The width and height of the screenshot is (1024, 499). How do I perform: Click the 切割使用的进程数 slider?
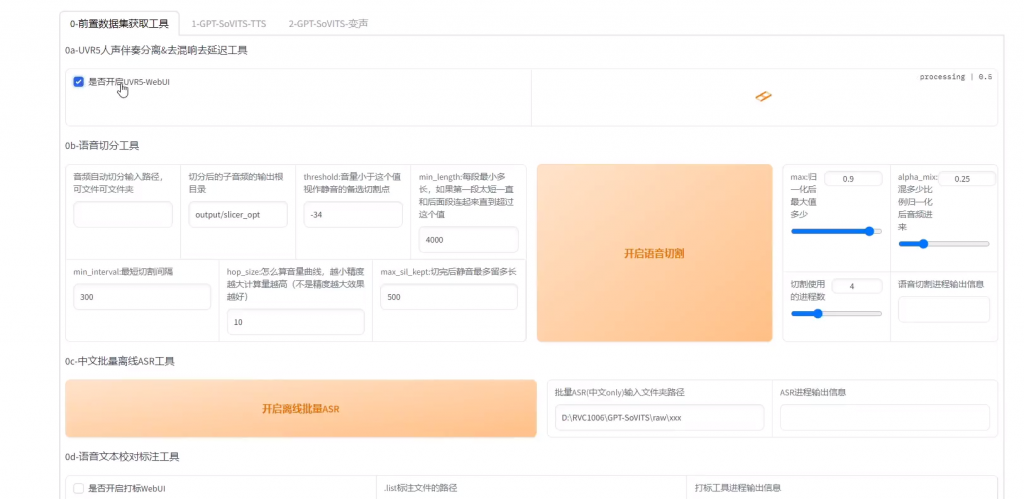(x=836, y=313)
